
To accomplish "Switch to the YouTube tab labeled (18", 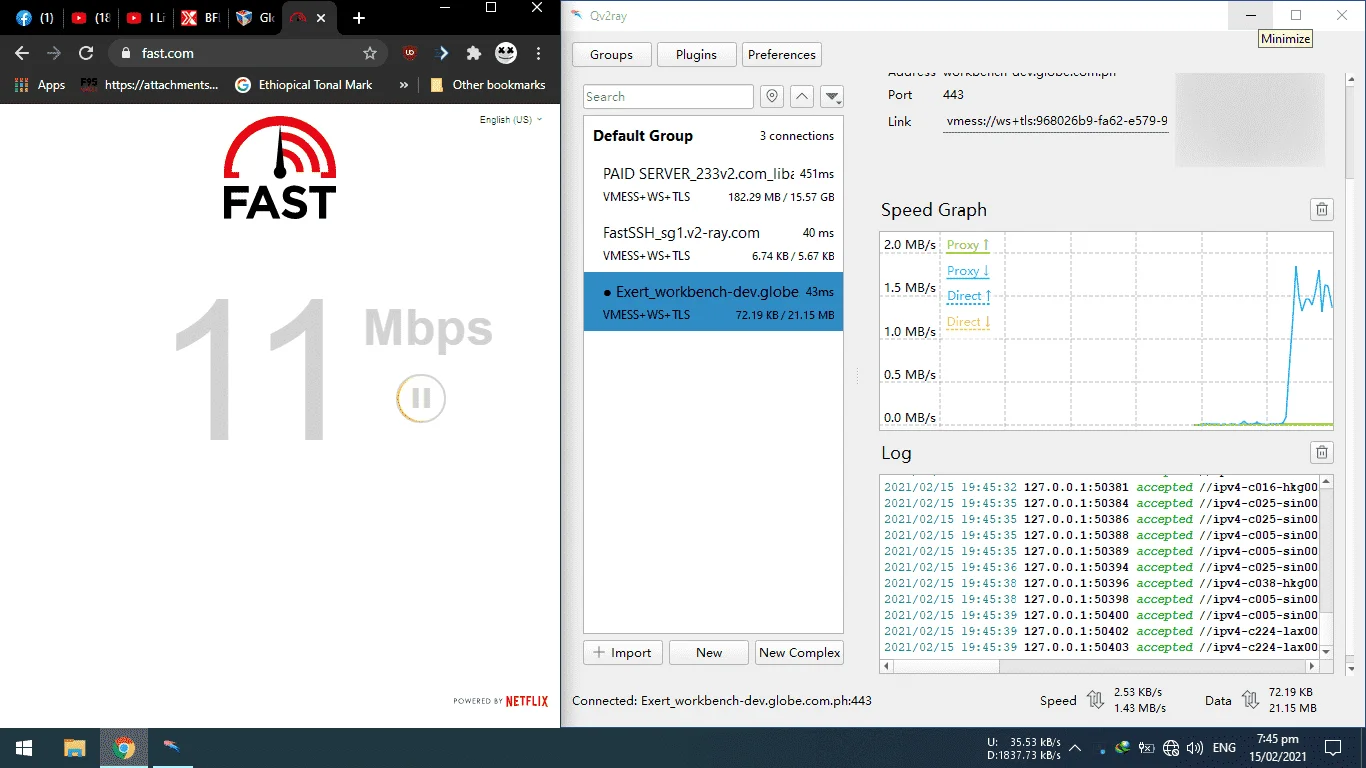I will pos(90,18).
